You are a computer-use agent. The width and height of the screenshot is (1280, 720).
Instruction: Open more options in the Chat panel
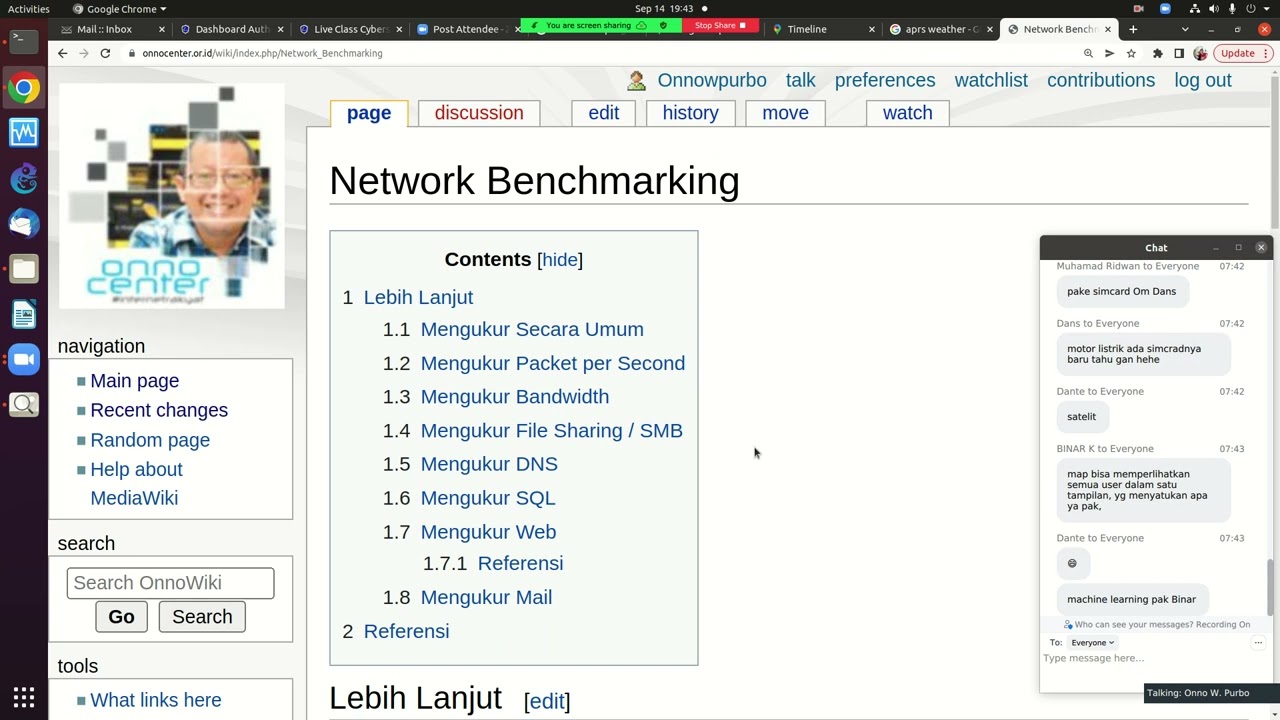point(1258,642)
